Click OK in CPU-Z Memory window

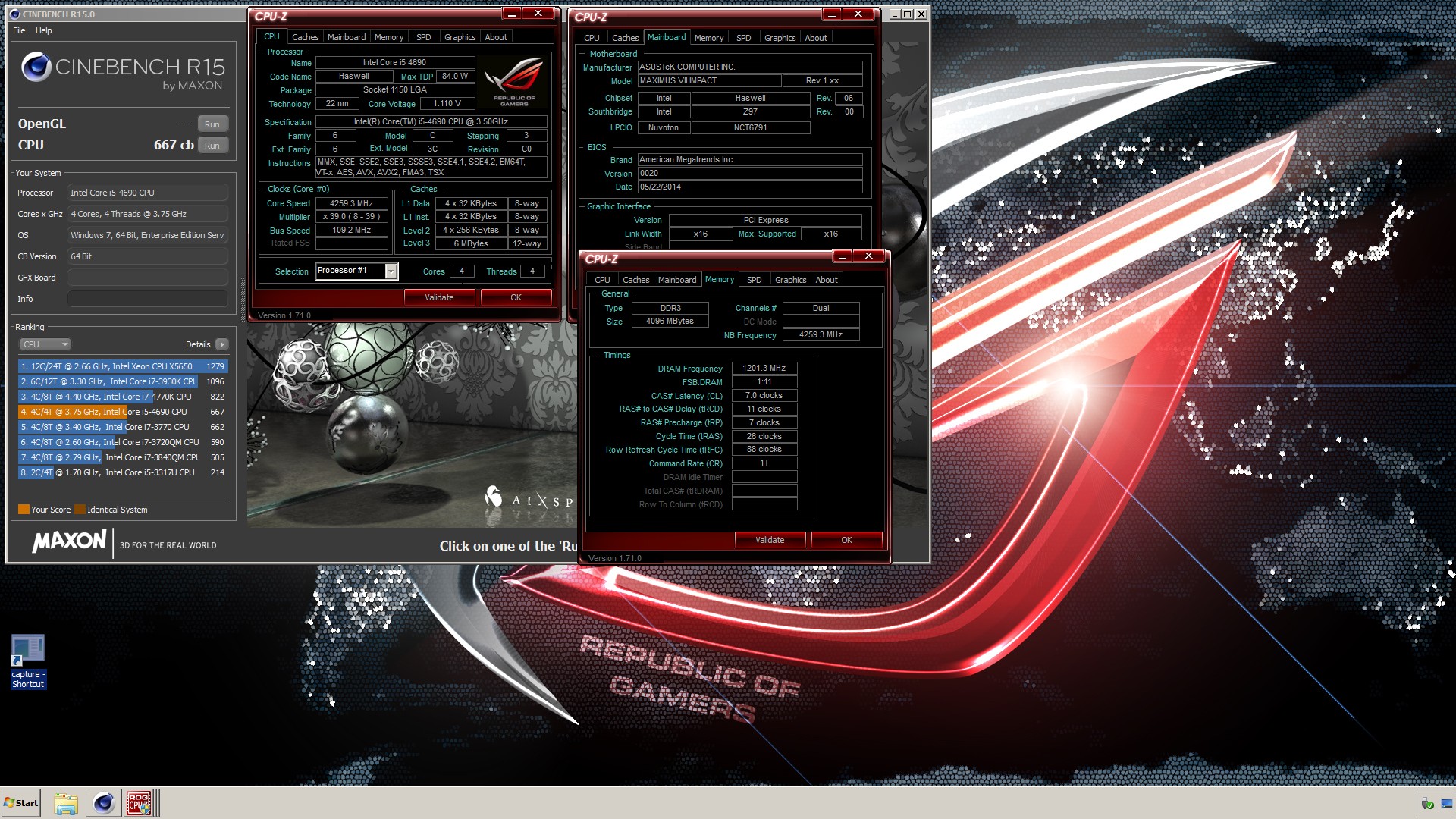coord(846,540)
